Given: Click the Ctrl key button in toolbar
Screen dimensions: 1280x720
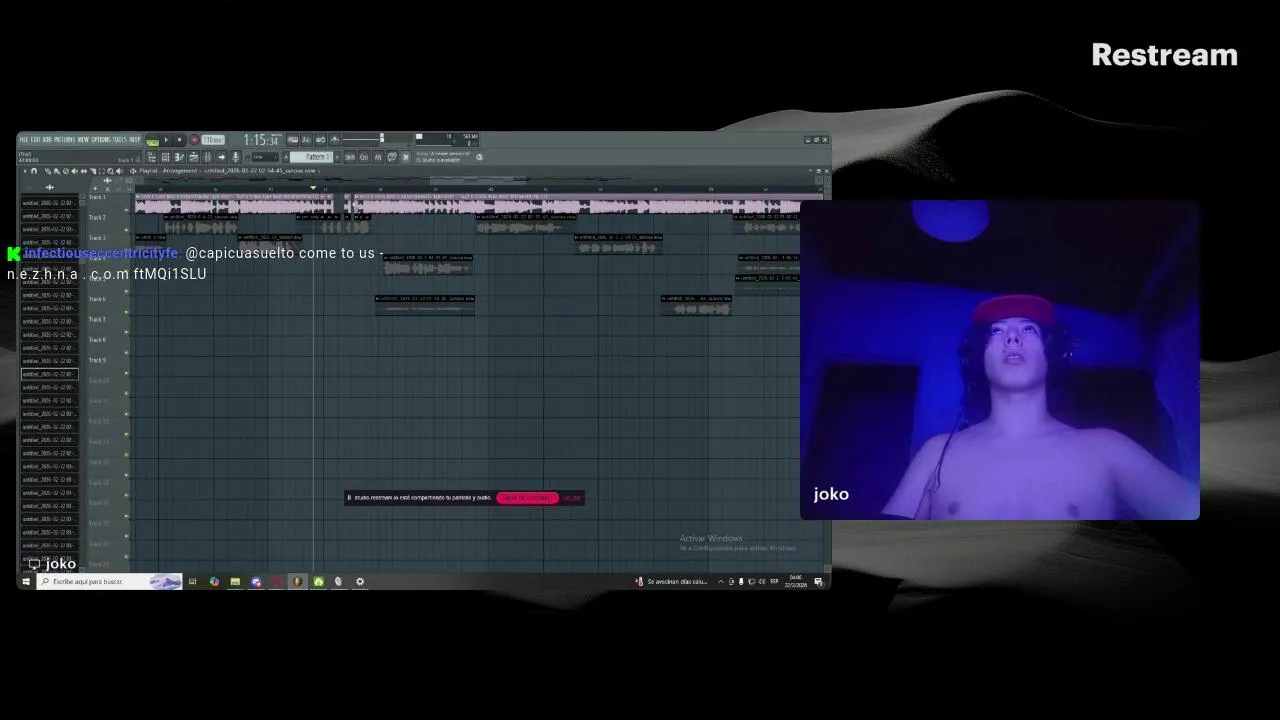Looking at the screenshot, I should click(364, 157).
